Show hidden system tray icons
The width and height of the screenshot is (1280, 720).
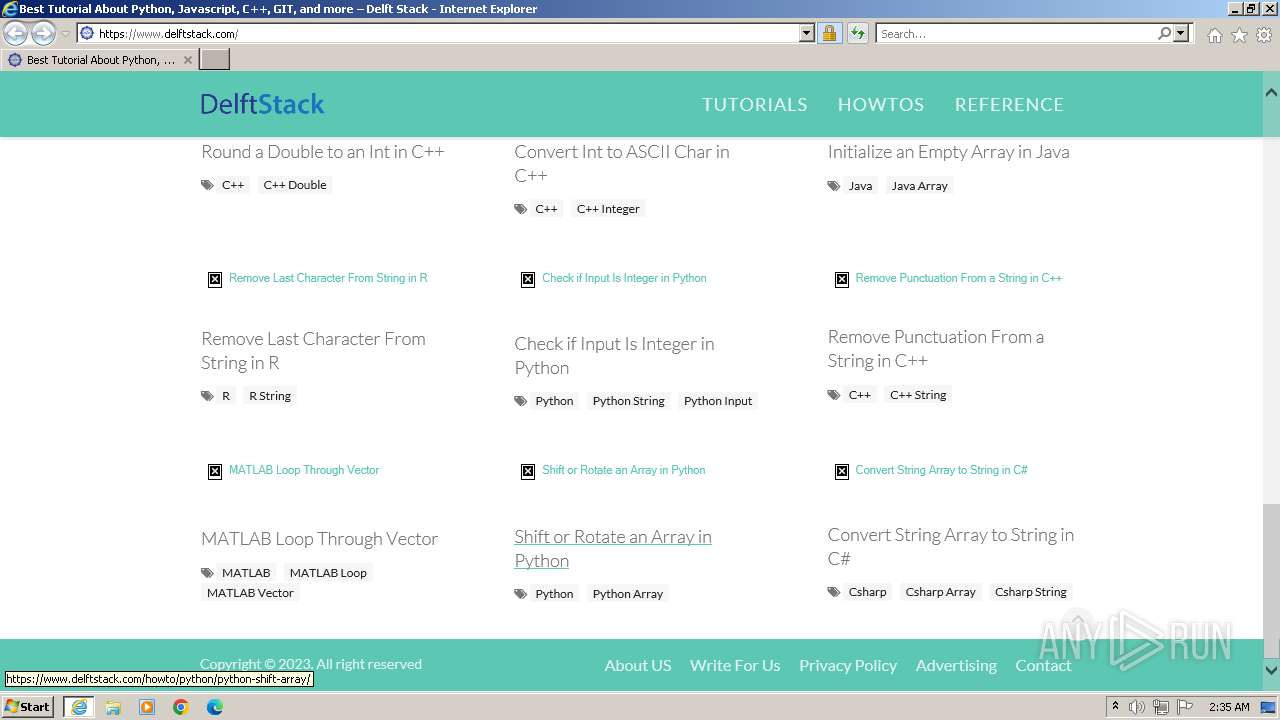(1116, 707)
